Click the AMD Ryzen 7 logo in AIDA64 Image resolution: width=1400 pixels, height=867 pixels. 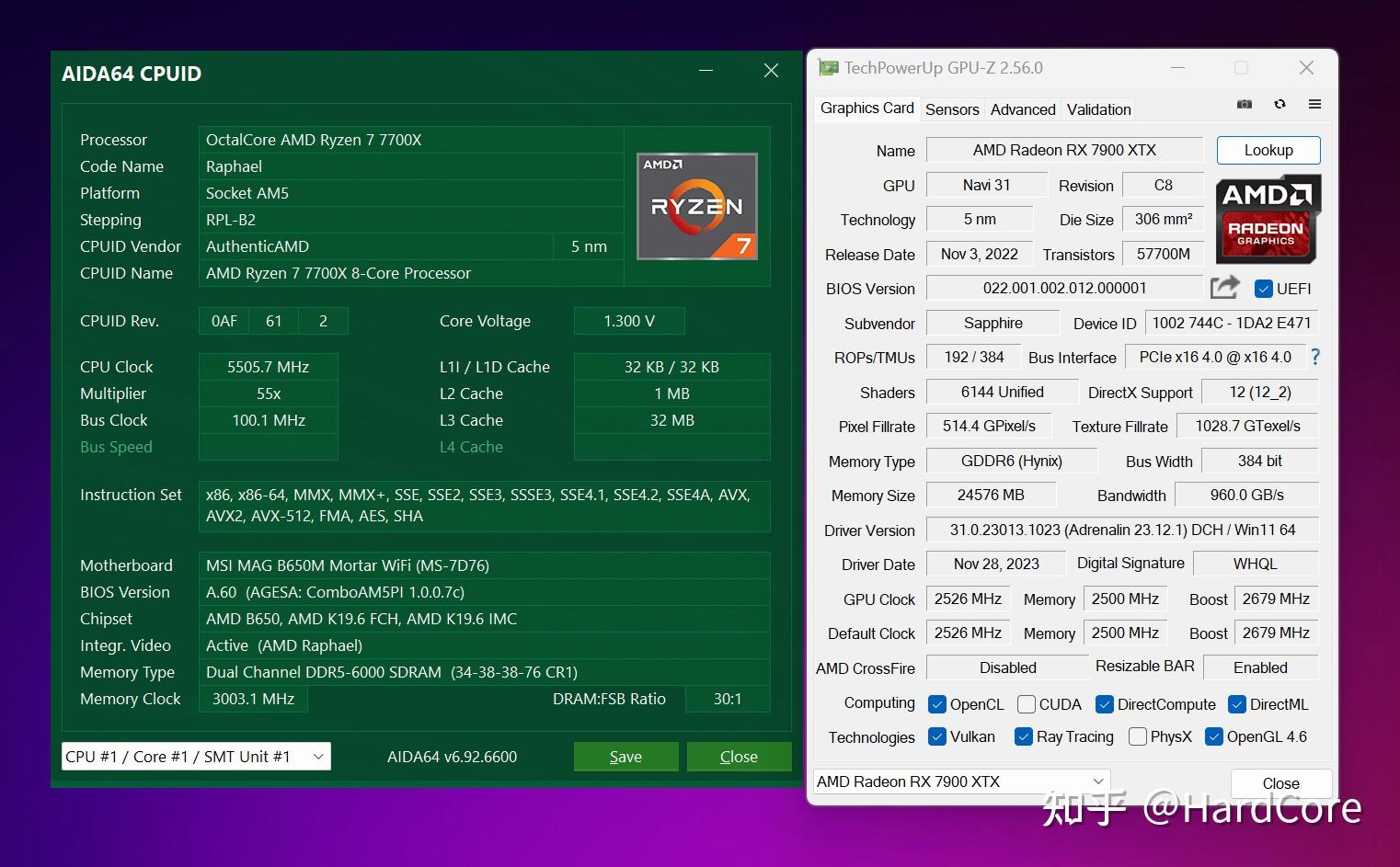(697, 206)
